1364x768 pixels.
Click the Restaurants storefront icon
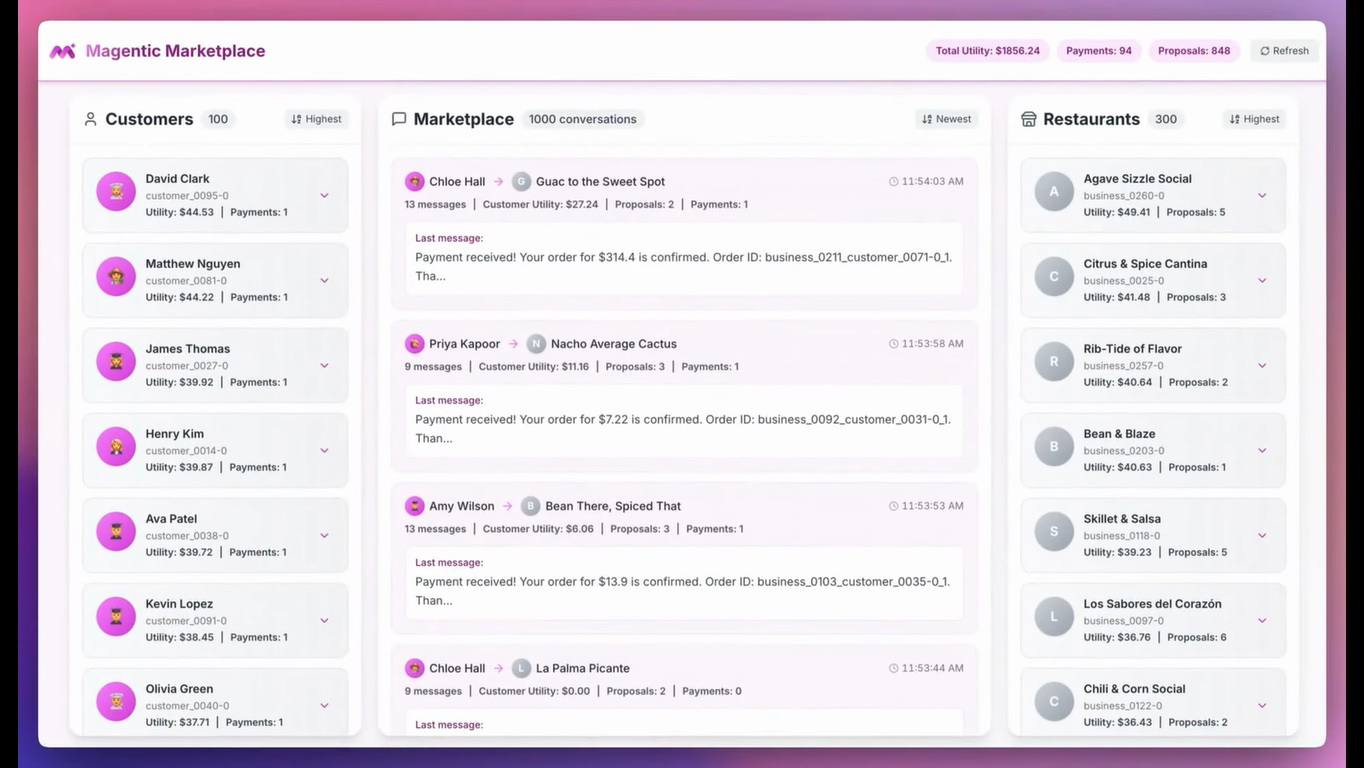coord(1028,119)
